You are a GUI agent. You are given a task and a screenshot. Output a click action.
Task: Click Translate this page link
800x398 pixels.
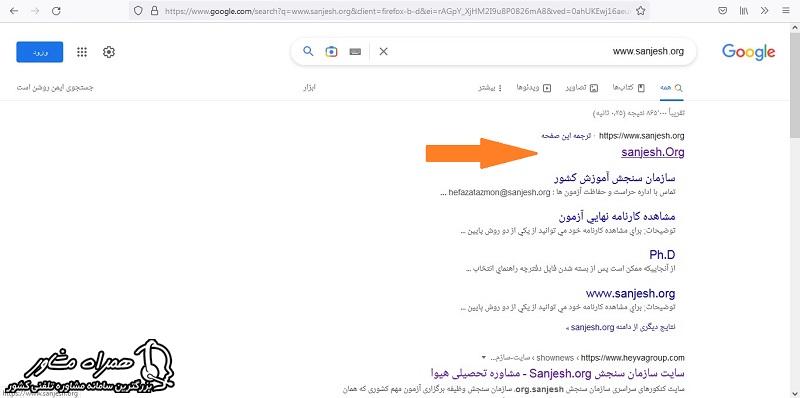pos(566,136)
